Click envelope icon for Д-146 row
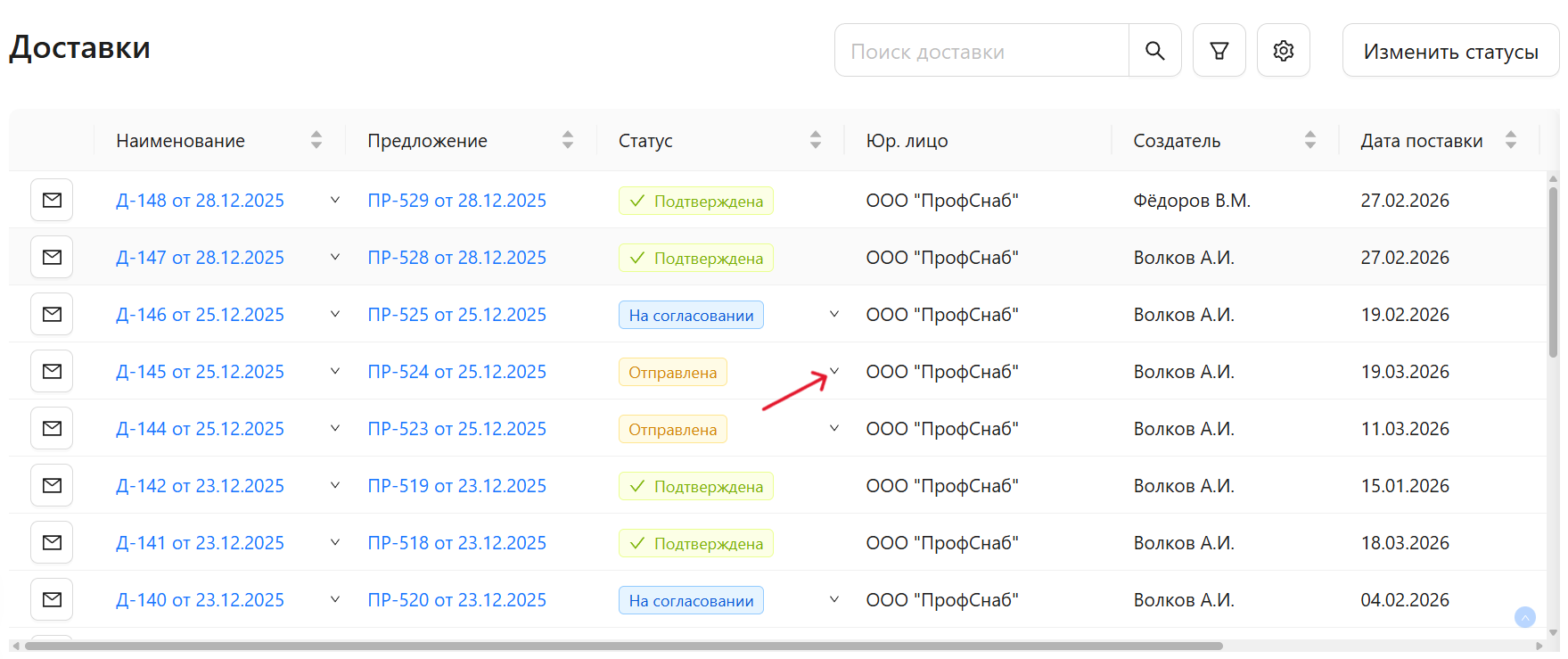The image size is (1568, 659). (x=52, y=314)
